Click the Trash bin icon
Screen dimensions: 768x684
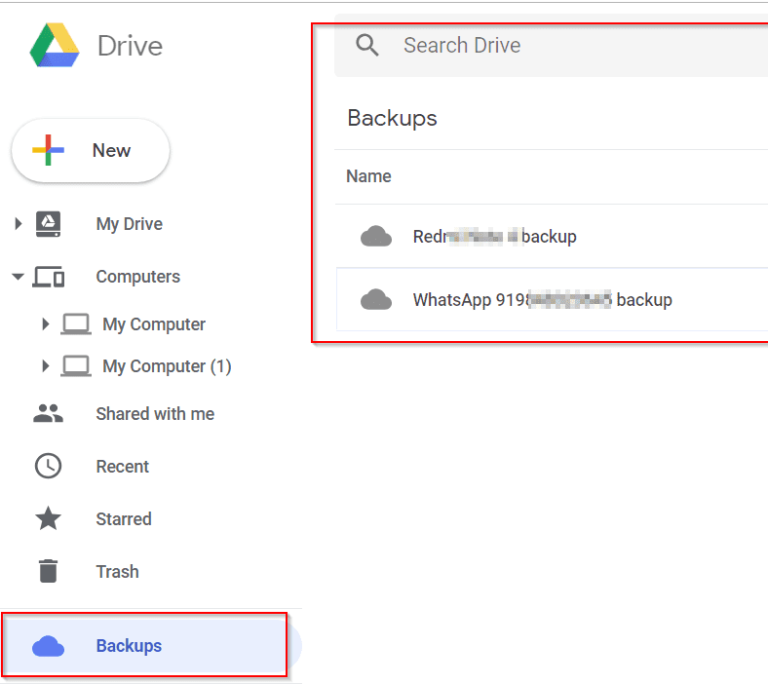tap(48, 571)
